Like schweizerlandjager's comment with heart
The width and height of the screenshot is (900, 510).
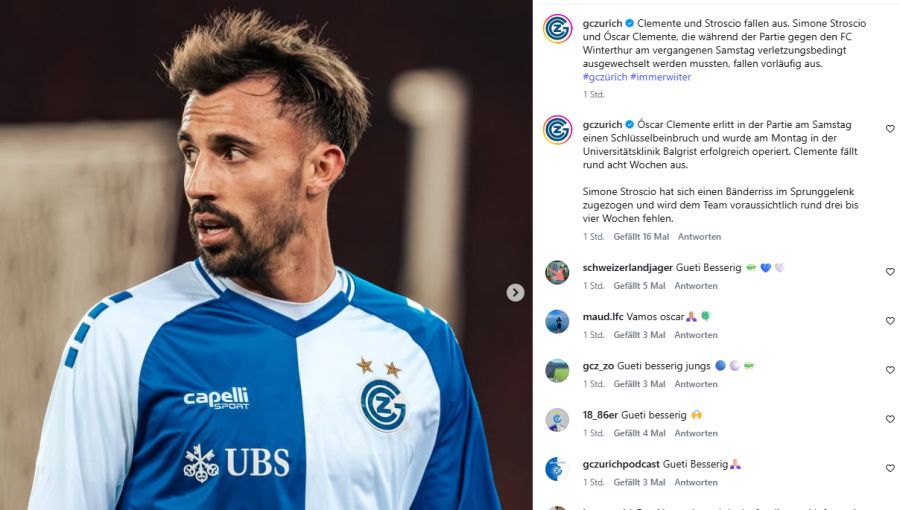890,272
